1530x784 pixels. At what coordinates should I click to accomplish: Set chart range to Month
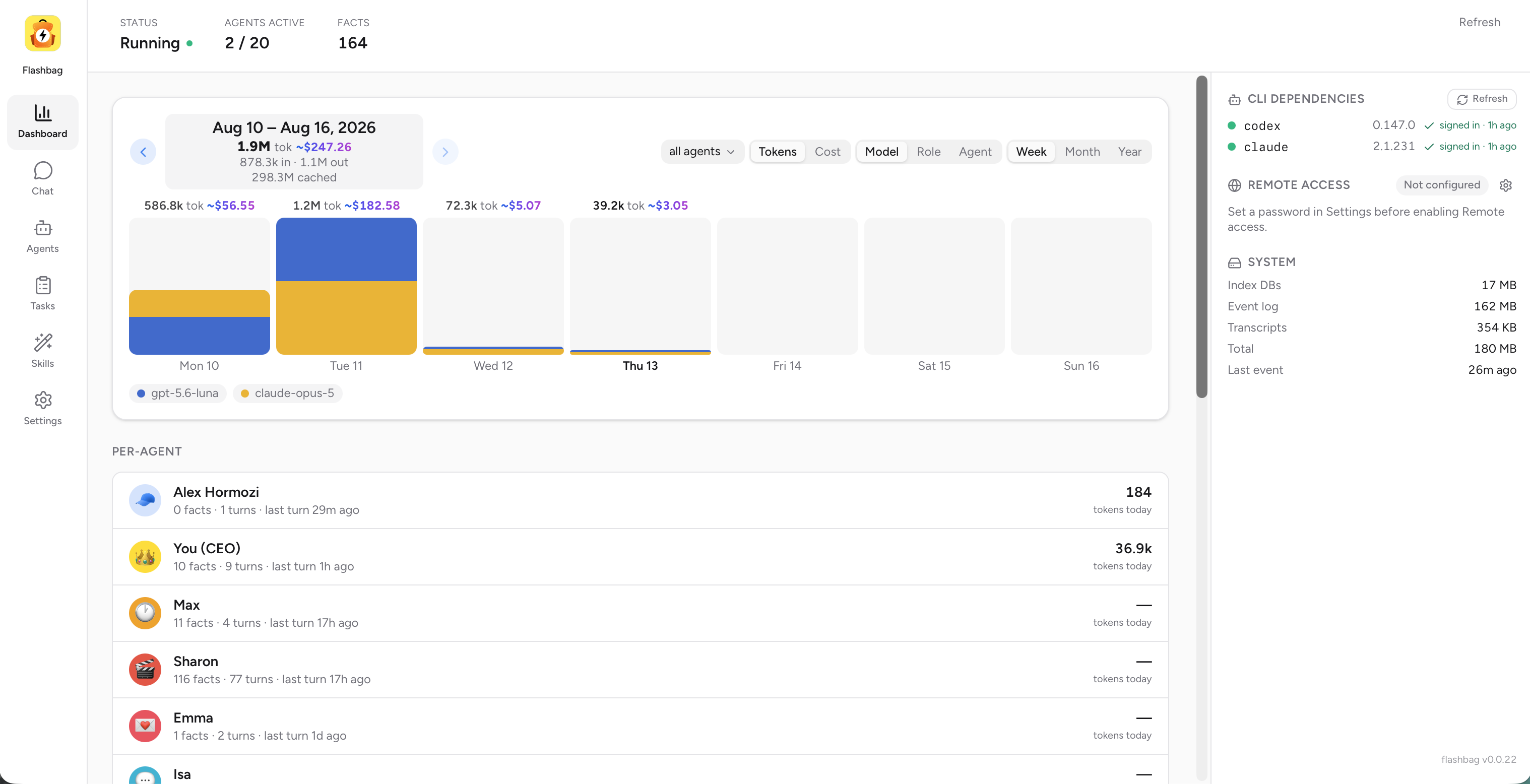[x=1082, y=152]
